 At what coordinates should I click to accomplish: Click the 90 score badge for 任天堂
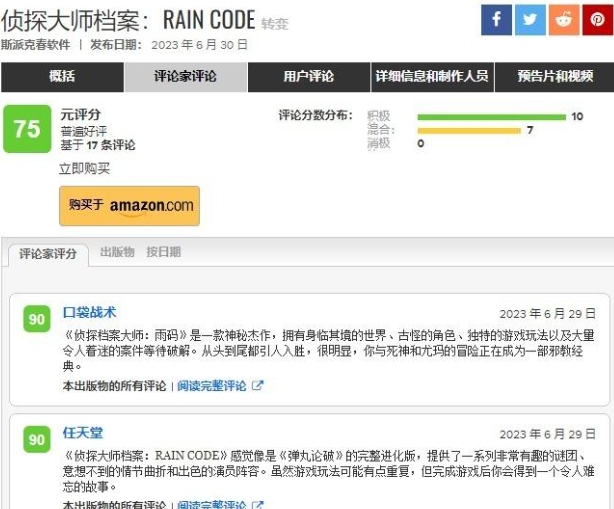tap(37, 439)
